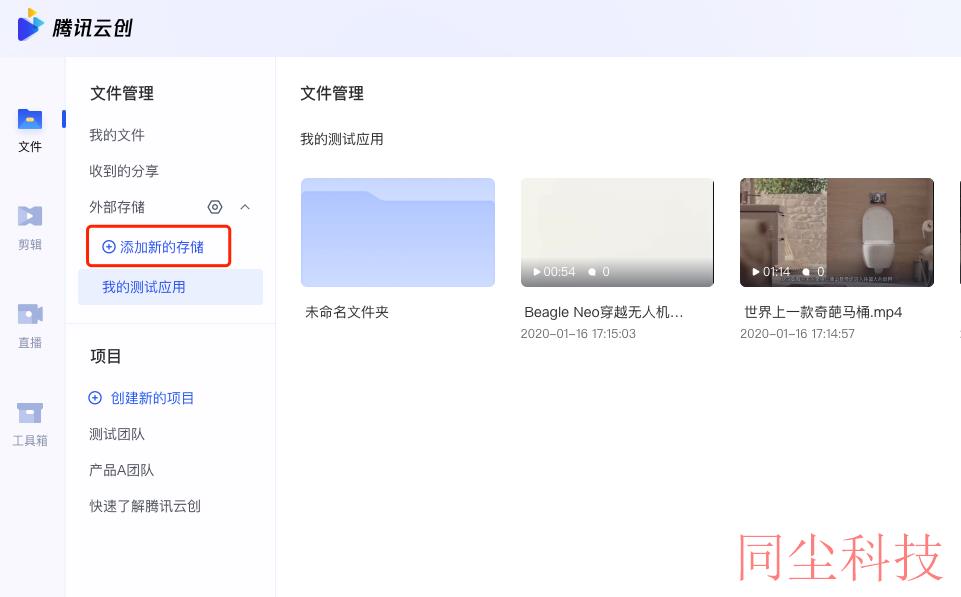Open external storage settings gear icon
The height and width of the screenshot is (597, 961).
point(215,207)
